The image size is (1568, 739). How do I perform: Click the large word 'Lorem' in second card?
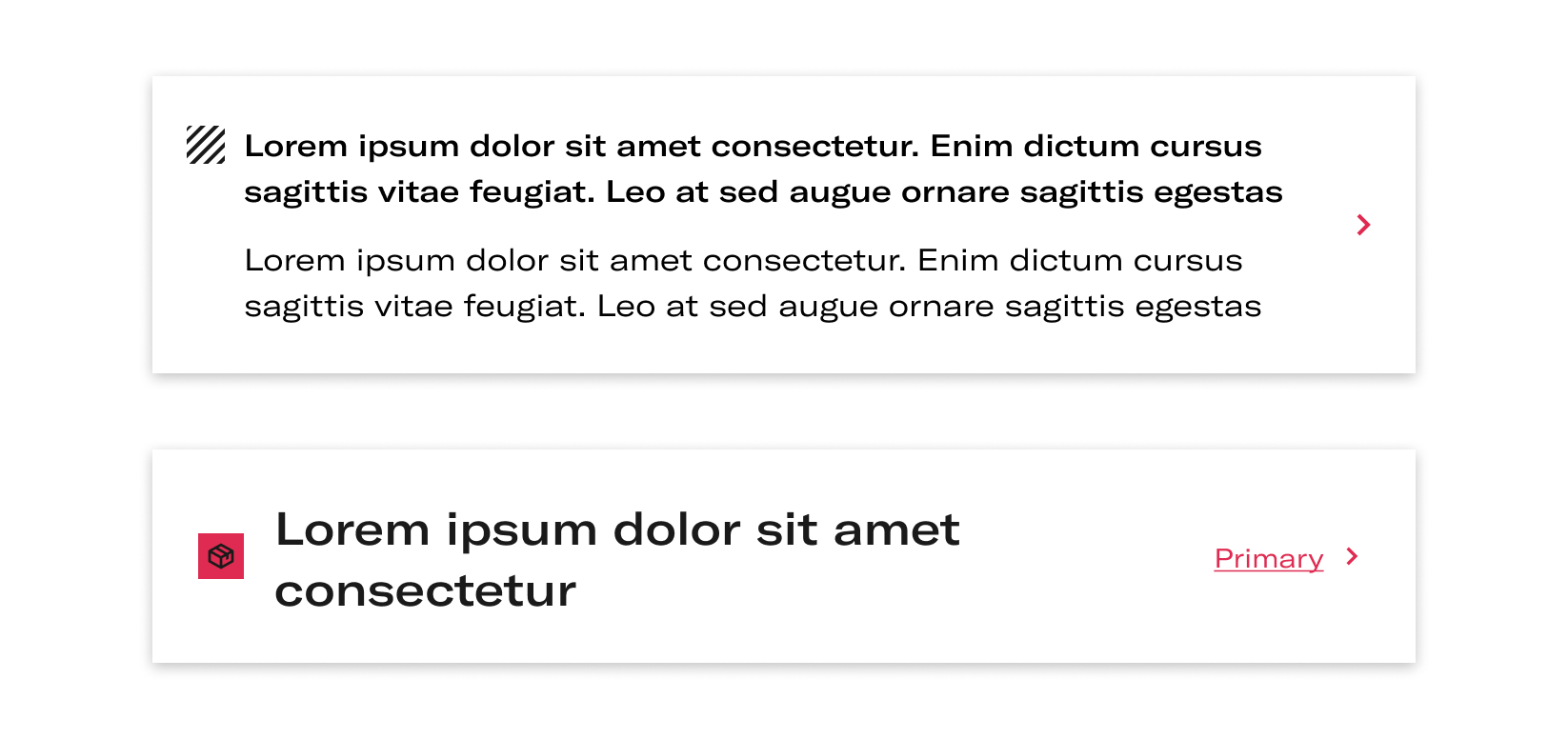352,529
